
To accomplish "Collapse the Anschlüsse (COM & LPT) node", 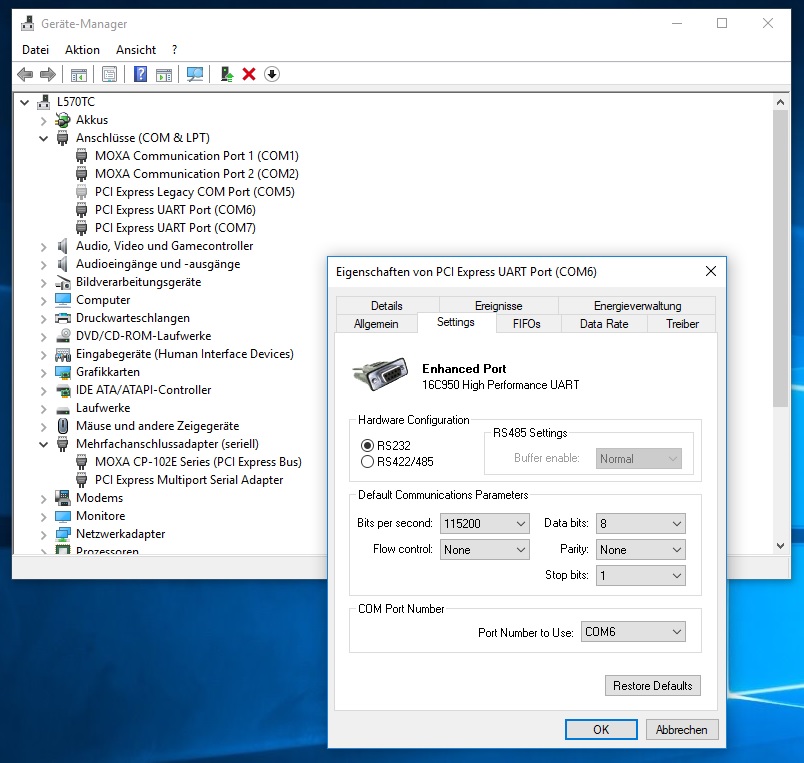I will 44,138.
